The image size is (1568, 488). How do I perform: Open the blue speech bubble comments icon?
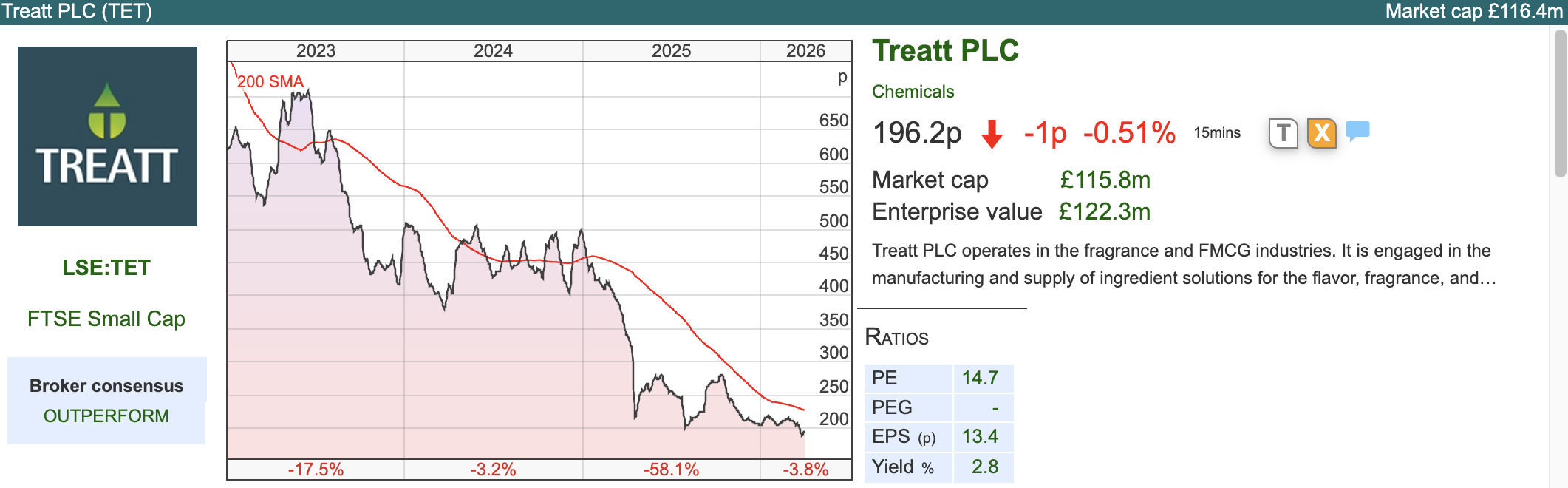coord(1357,132)
